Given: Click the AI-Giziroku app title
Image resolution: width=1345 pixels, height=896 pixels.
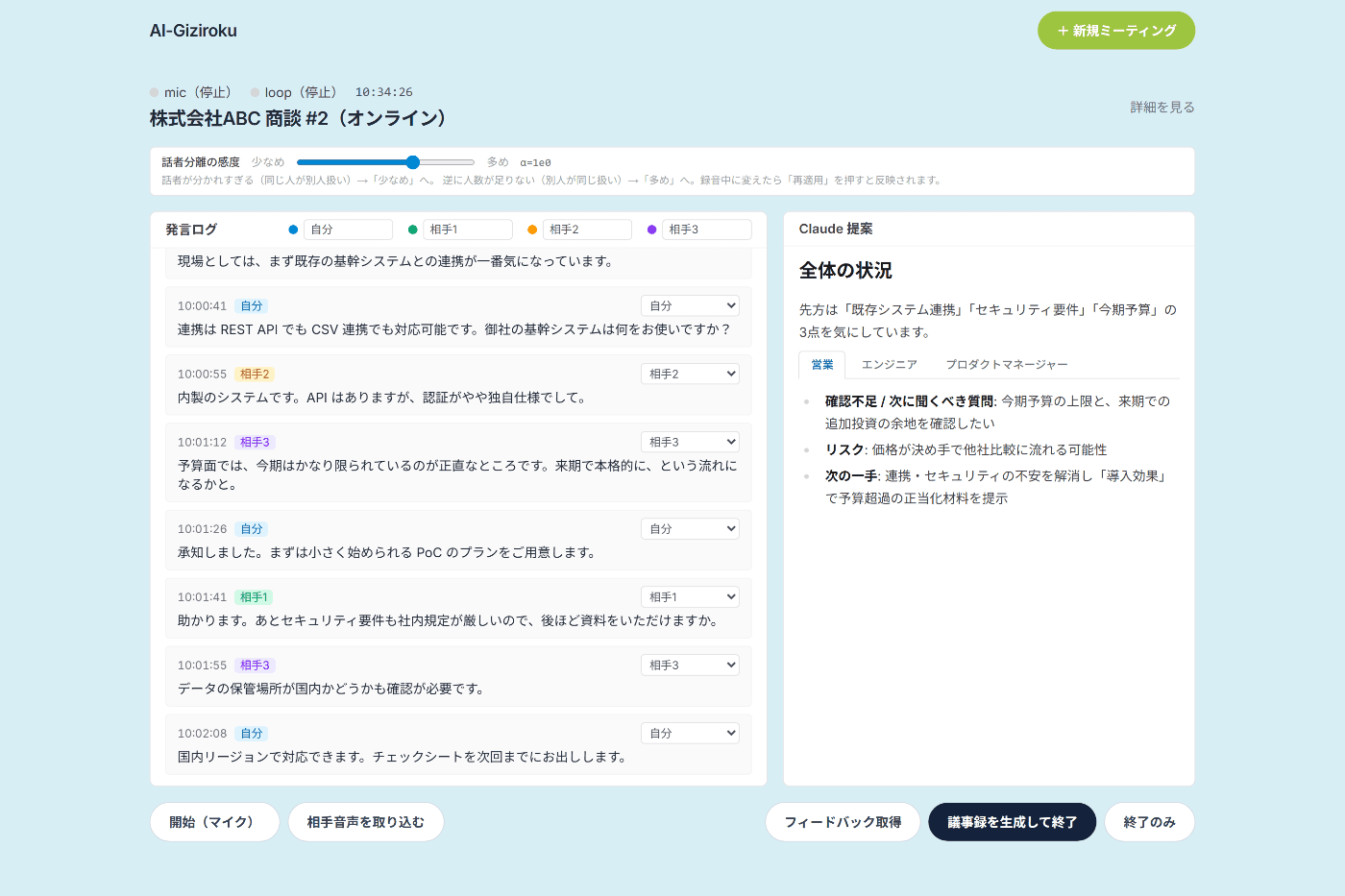Looking at the screenshot, I should 193,31.
